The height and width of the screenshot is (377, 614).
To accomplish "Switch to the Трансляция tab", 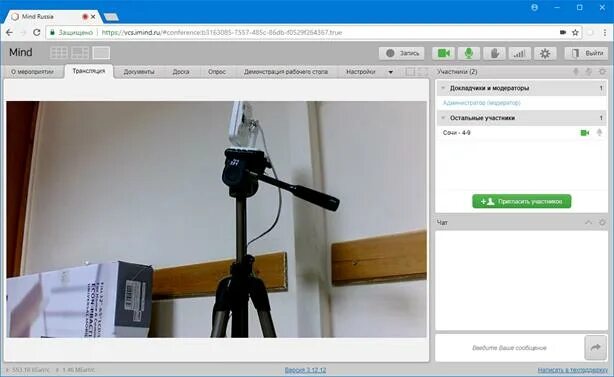I will click(x=89, y=71).
